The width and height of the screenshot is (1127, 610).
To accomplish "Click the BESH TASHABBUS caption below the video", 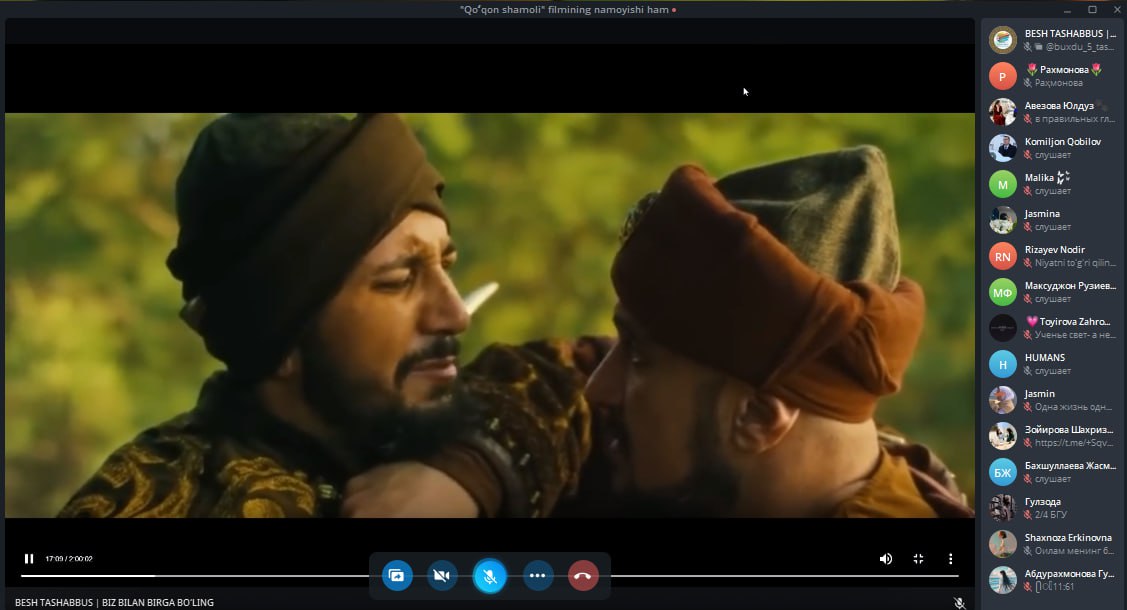I will (114, 602).
